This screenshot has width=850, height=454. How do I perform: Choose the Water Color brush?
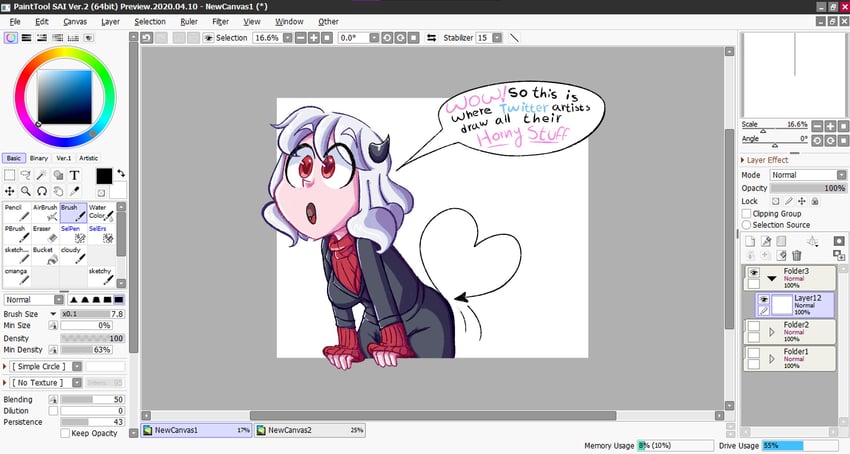pyautogui.click(x=101, y=213)
